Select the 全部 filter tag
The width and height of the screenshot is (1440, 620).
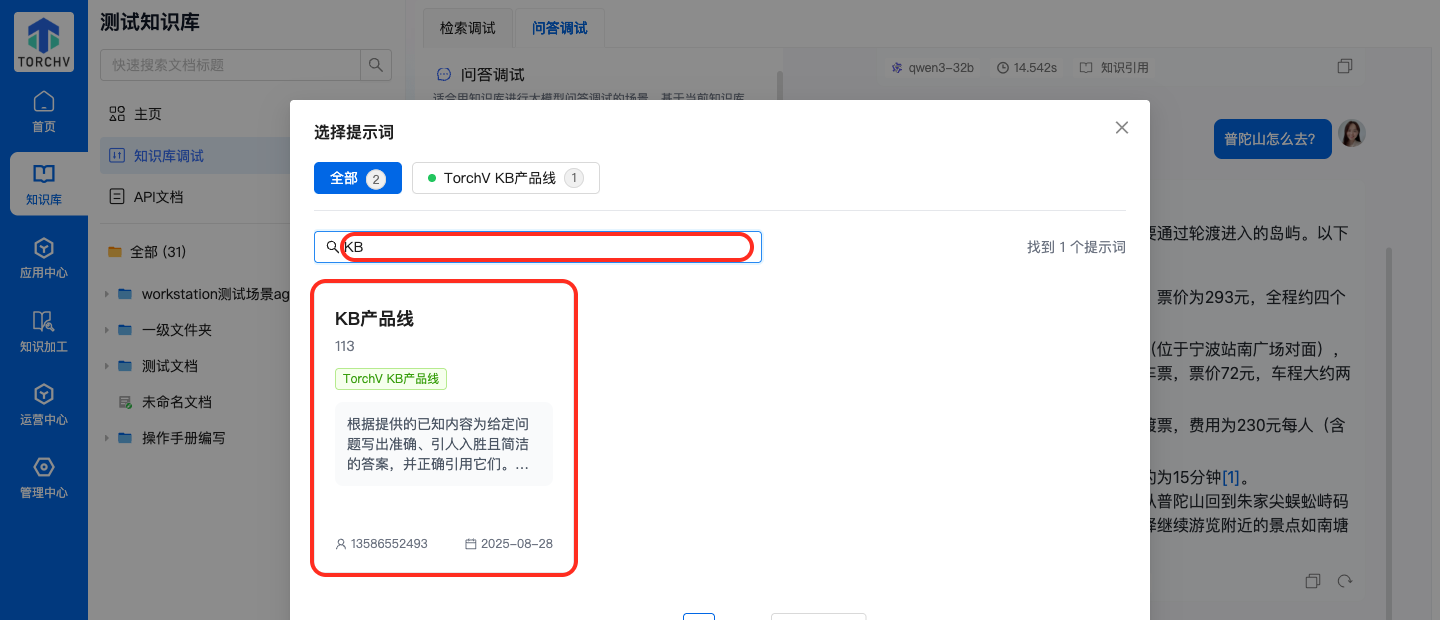click(357, 178)
